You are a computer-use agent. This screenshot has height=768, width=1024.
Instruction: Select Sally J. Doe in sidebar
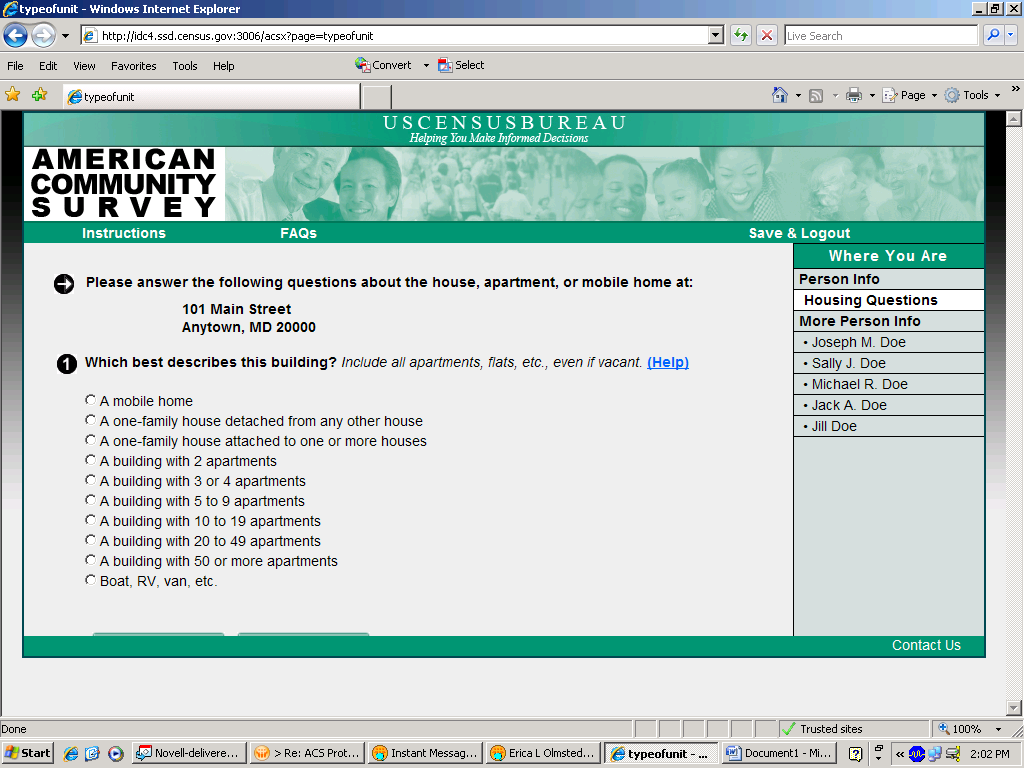[889, 363]
